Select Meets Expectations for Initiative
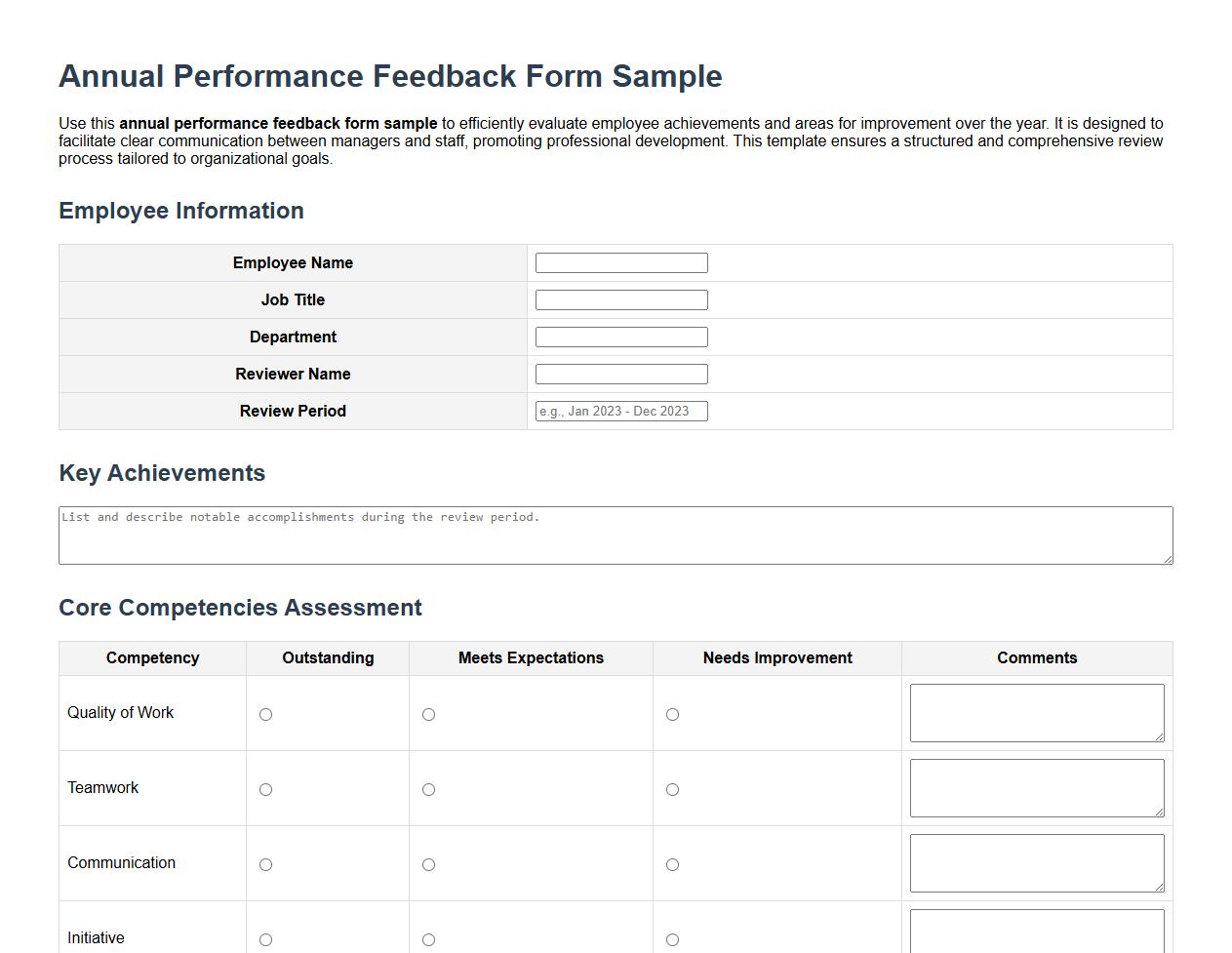This screenshot has width=1232, height=953. pyautogui.click(x=429, y=939)
